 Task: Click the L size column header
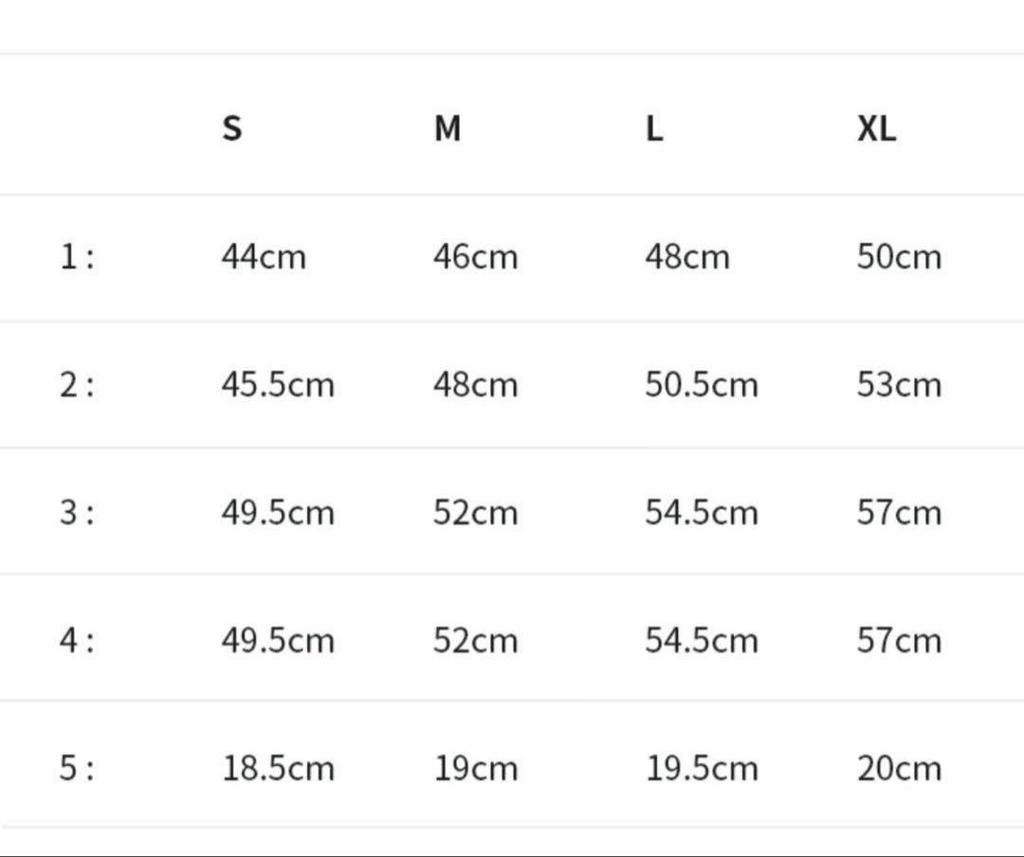(x=654, y=128)
